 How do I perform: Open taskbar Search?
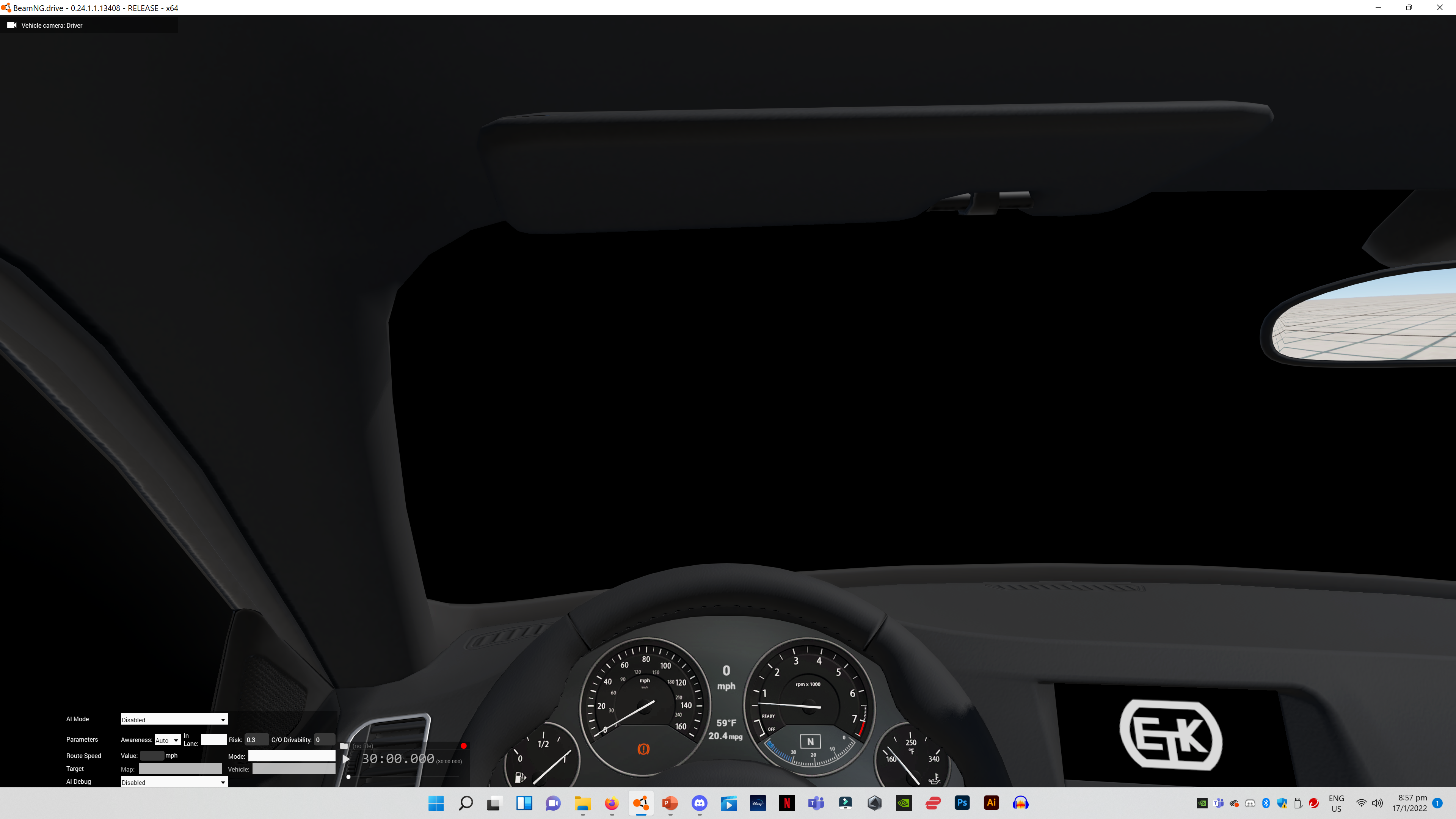click(x=466, y=803)
